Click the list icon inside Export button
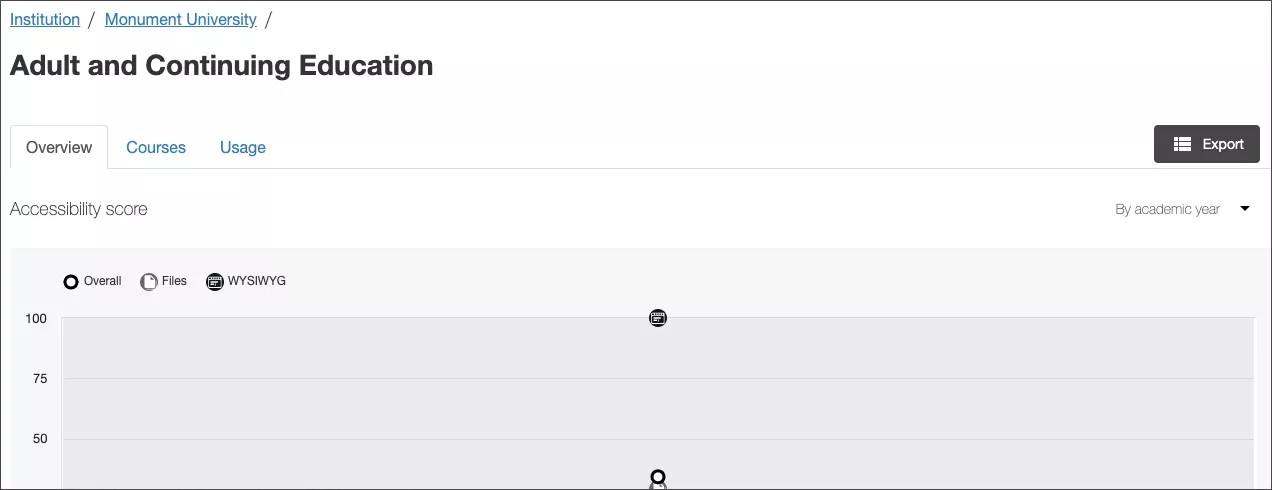This screenshot has width=1272, height=490. [x=1182, y=144]
